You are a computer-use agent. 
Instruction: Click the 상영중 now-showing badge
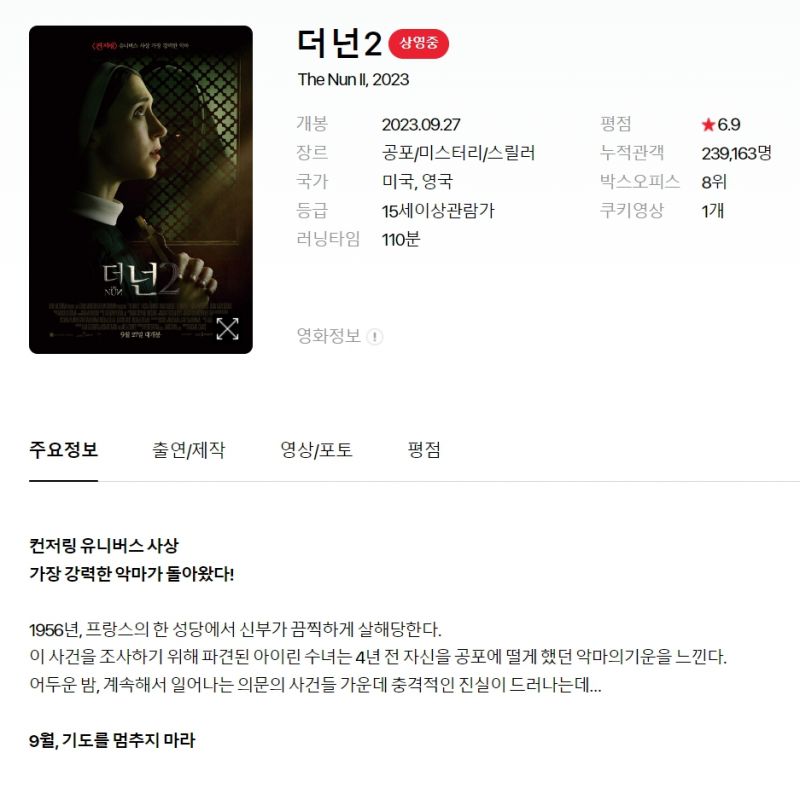coord(418,43)
